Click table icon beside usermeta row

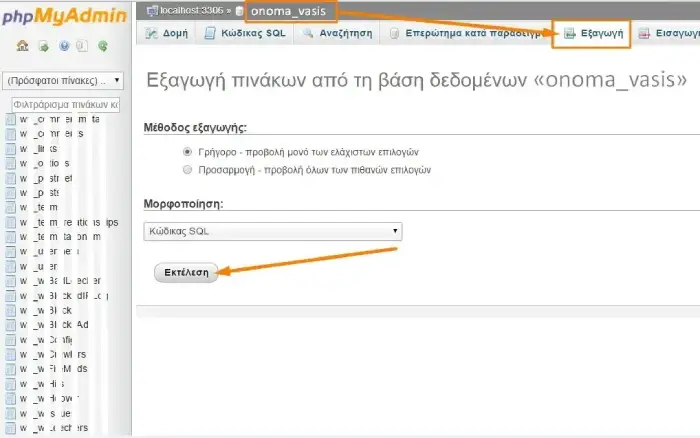pos(10,252)
